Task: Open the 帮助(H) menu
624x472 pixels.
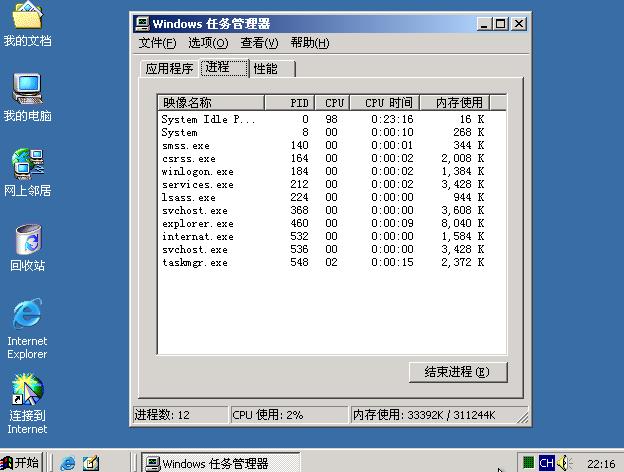Action: 310,43
